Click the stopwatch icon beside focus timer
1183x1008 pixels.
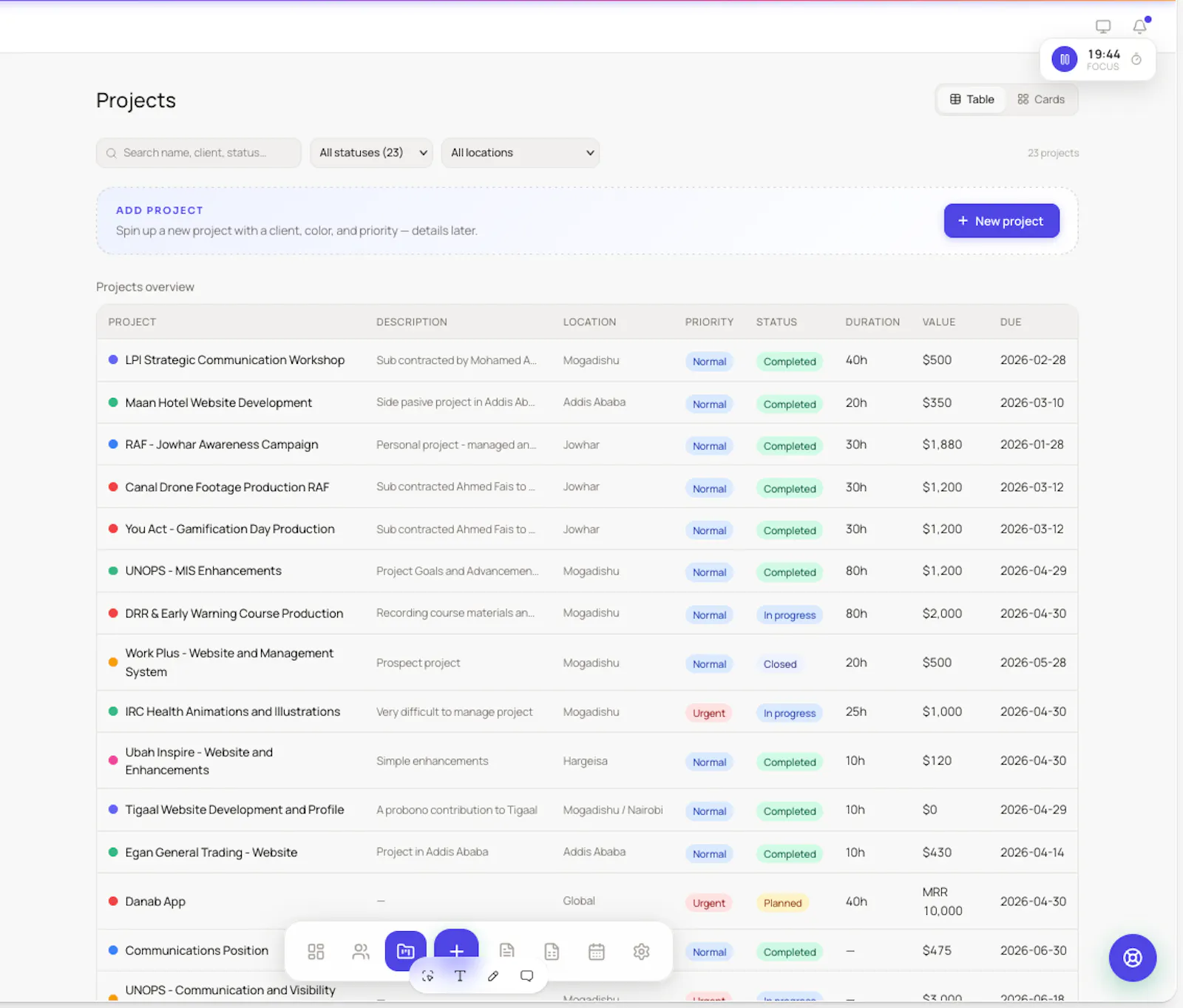[1136, 59]
